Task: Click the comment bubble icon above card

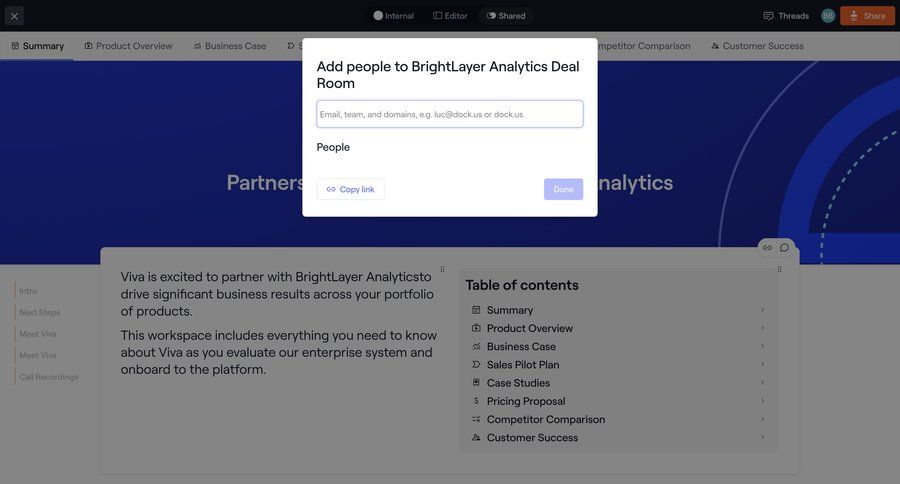Action: tap(785, 247)
